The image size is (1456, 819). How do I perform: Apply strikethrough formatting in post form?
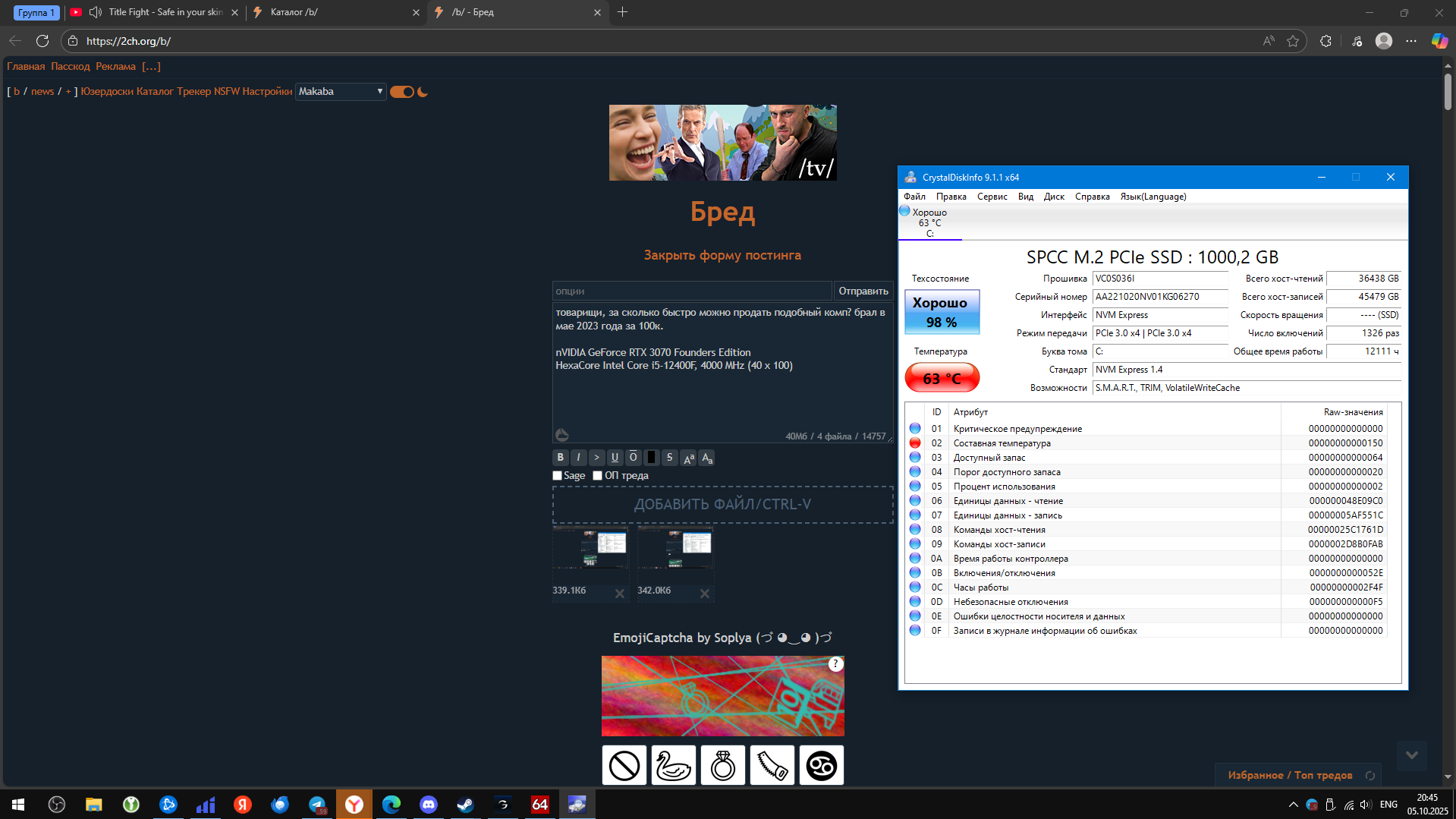(x=670, y=458)
